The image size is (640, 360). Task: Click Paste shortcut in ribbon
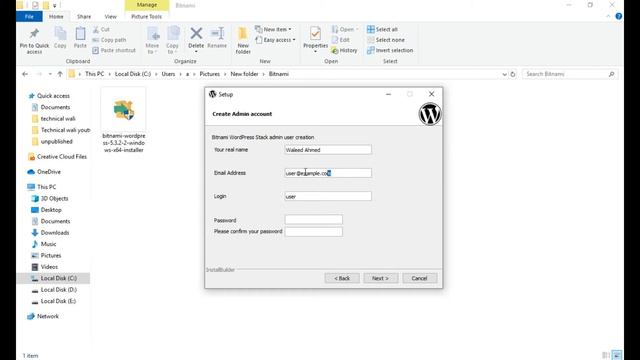pos(114,50)
